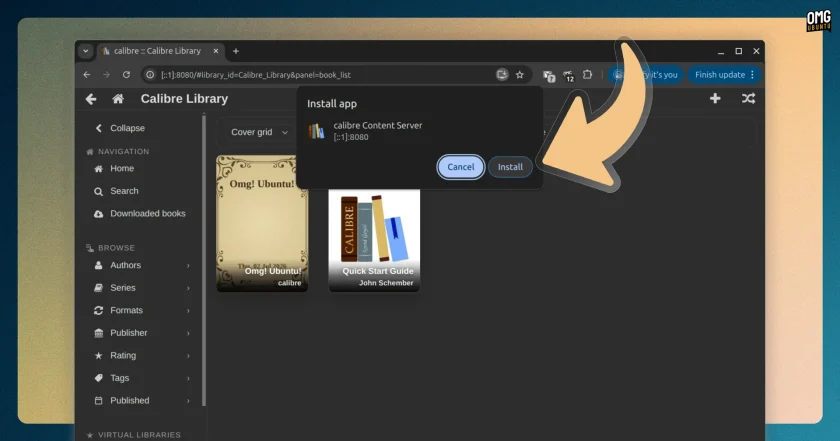Select the calibre :: Calibre Library tab
The height and width of the screenshot is (441, 840).
[x=158, y=51]
